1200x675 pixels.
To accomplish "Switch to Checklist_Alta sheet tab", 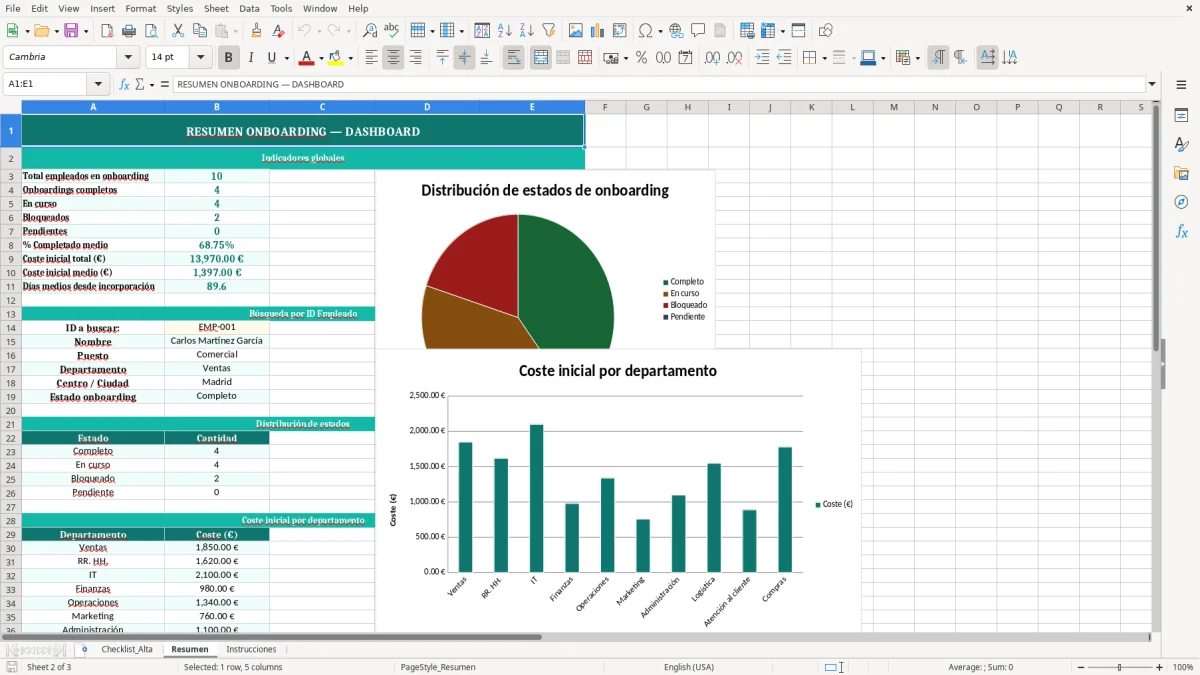I will tap(127, 649).
